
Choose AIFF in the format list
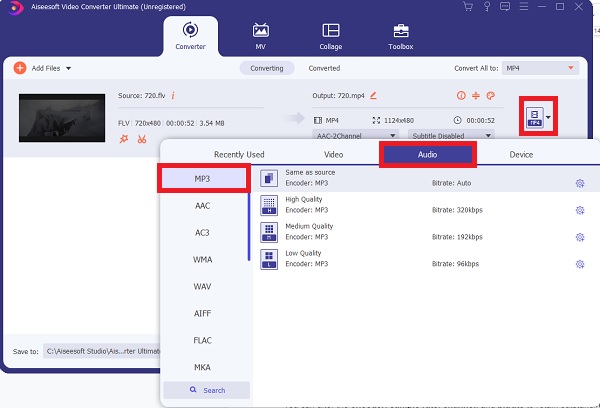(202, 313)
